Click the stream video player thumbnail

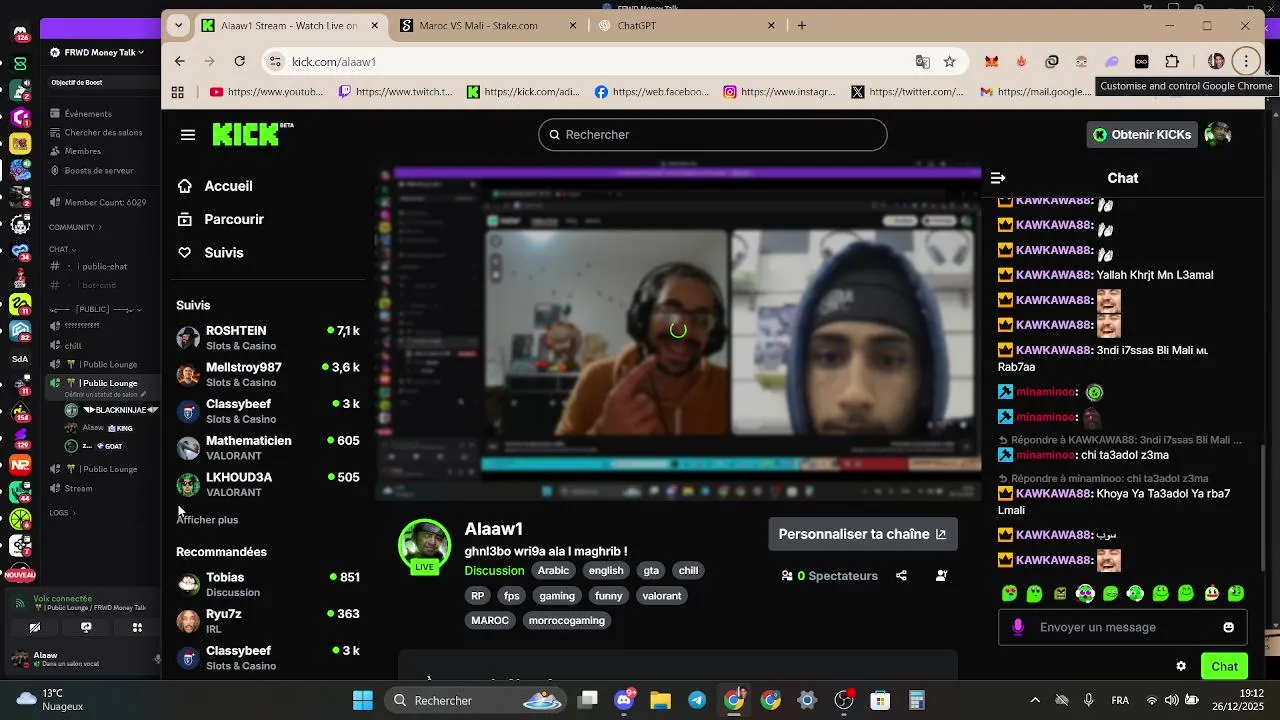pos(678,331)
